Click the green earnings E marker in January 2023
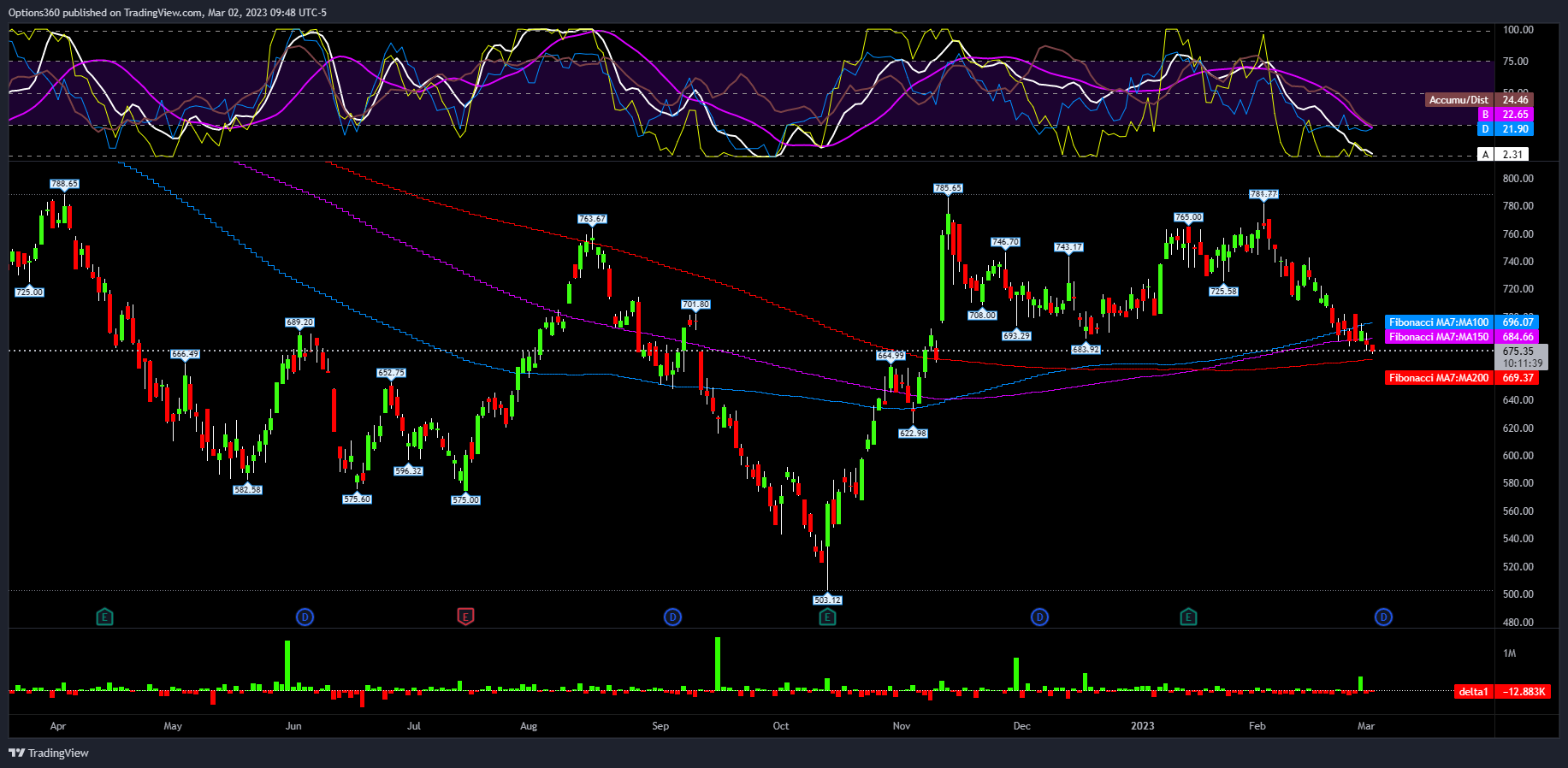Viewport: 1568px width, 768px height. 1188,617
